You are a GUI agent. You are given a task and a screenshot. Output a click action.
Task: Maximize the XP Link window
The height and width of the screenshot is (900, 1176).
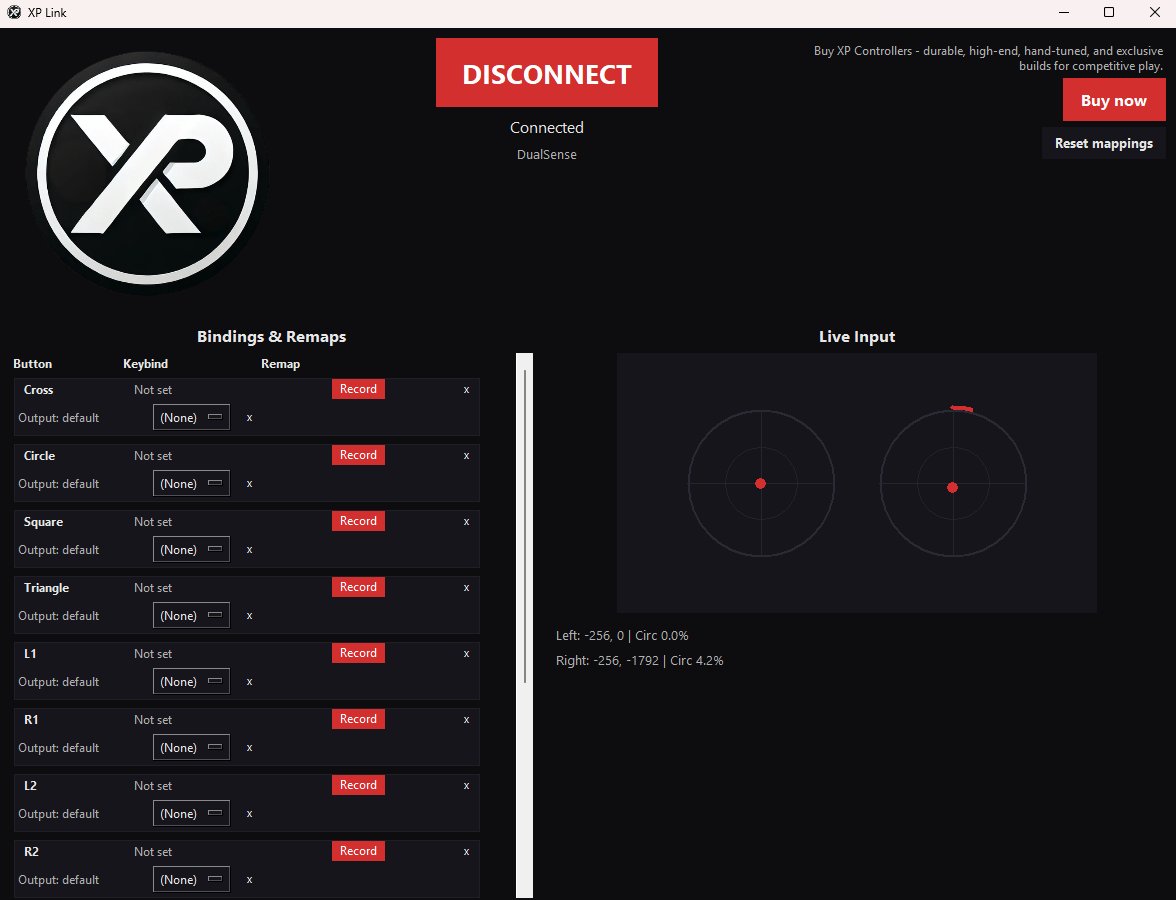pos(1108,12)
